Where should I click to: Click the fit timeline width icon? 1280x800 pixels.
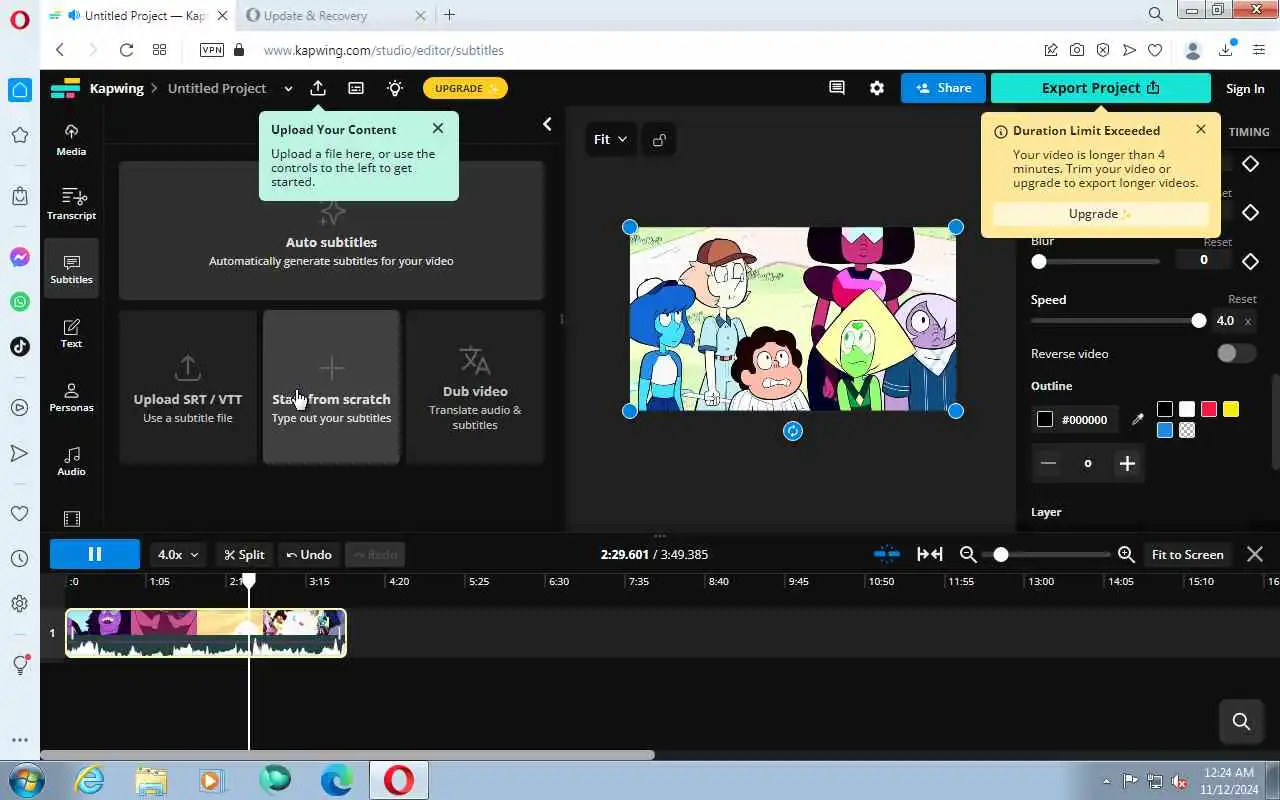pos(930,554)
